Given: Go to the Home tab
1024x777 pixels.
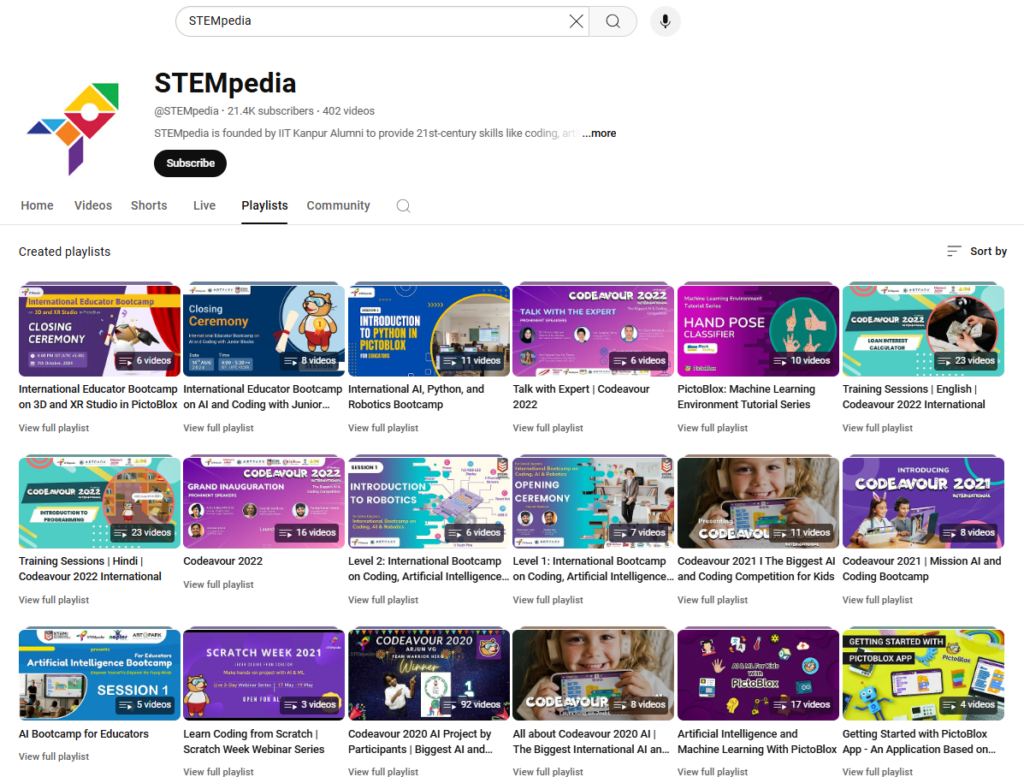Looking at the screenshot, I should [x=37, y=206].
